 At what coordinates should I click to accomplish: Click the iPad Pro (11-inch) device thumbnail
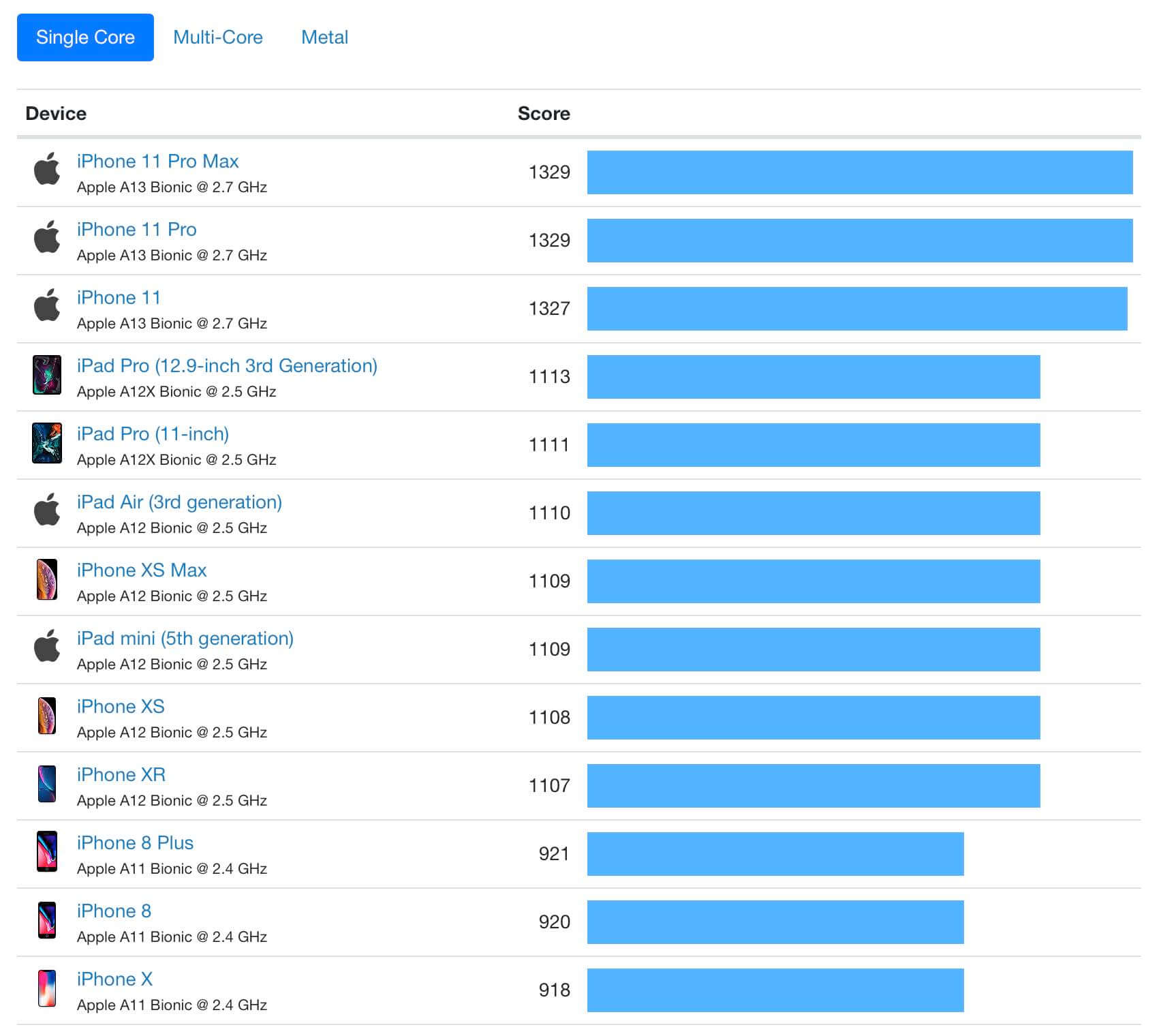coord(47,443)
